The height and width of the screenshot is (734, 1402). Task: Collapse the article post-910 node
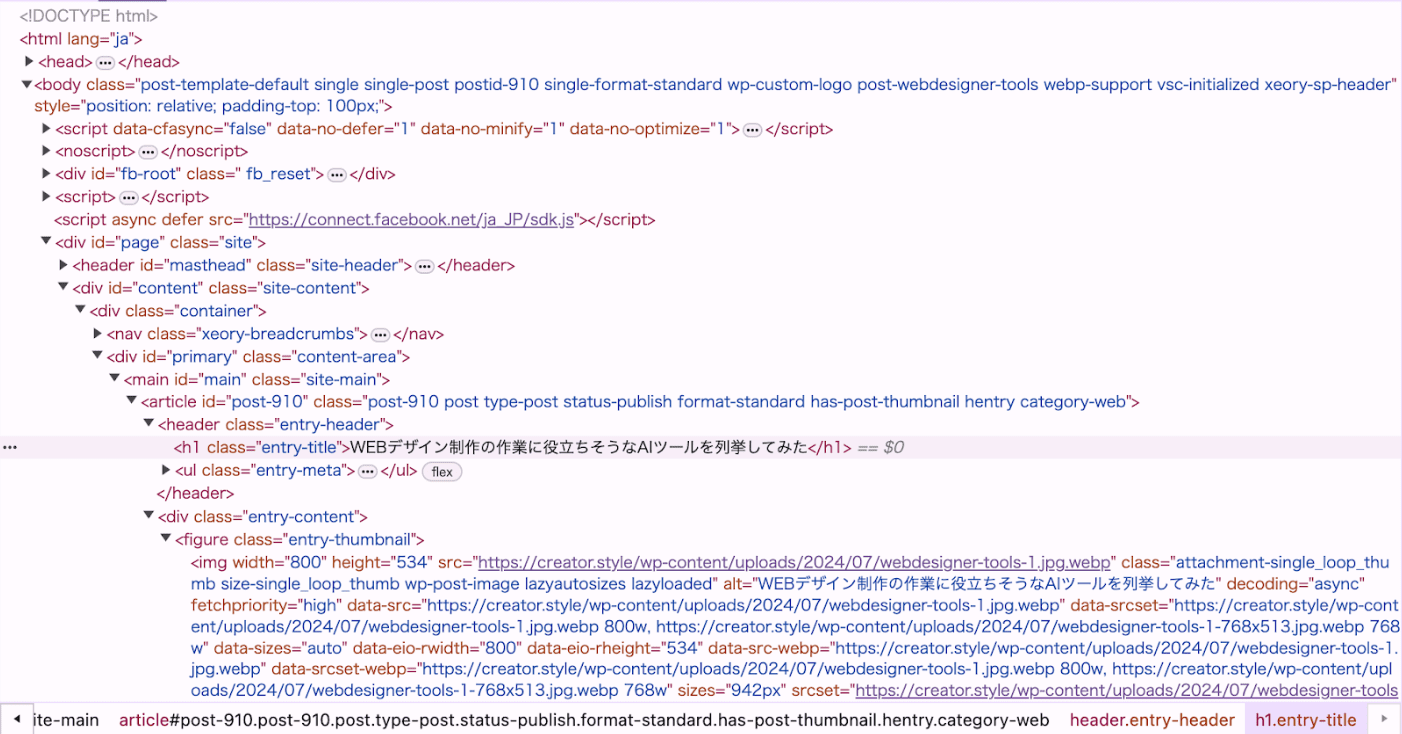(x=131, y=402)
